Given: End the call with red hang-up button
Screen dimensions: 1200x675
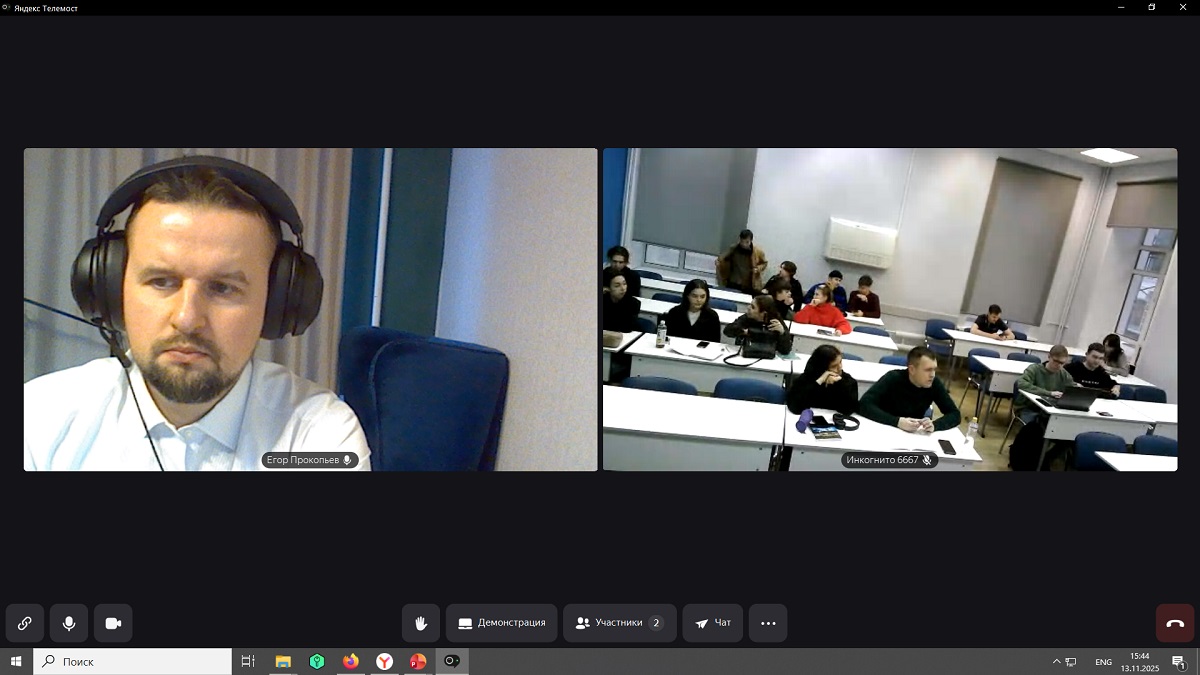Looking at the screenshot, I should coord(1175,623).
